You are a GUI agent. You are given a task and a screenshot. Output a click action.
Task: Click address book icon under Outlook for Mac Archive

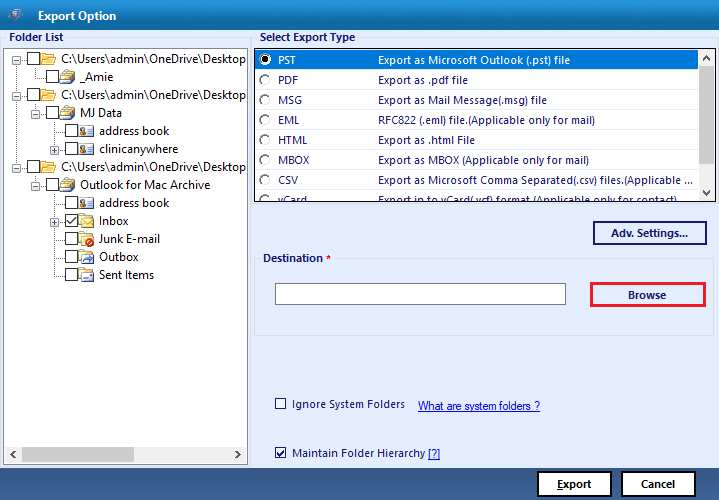pyautogui.click(x=86, y=203)
